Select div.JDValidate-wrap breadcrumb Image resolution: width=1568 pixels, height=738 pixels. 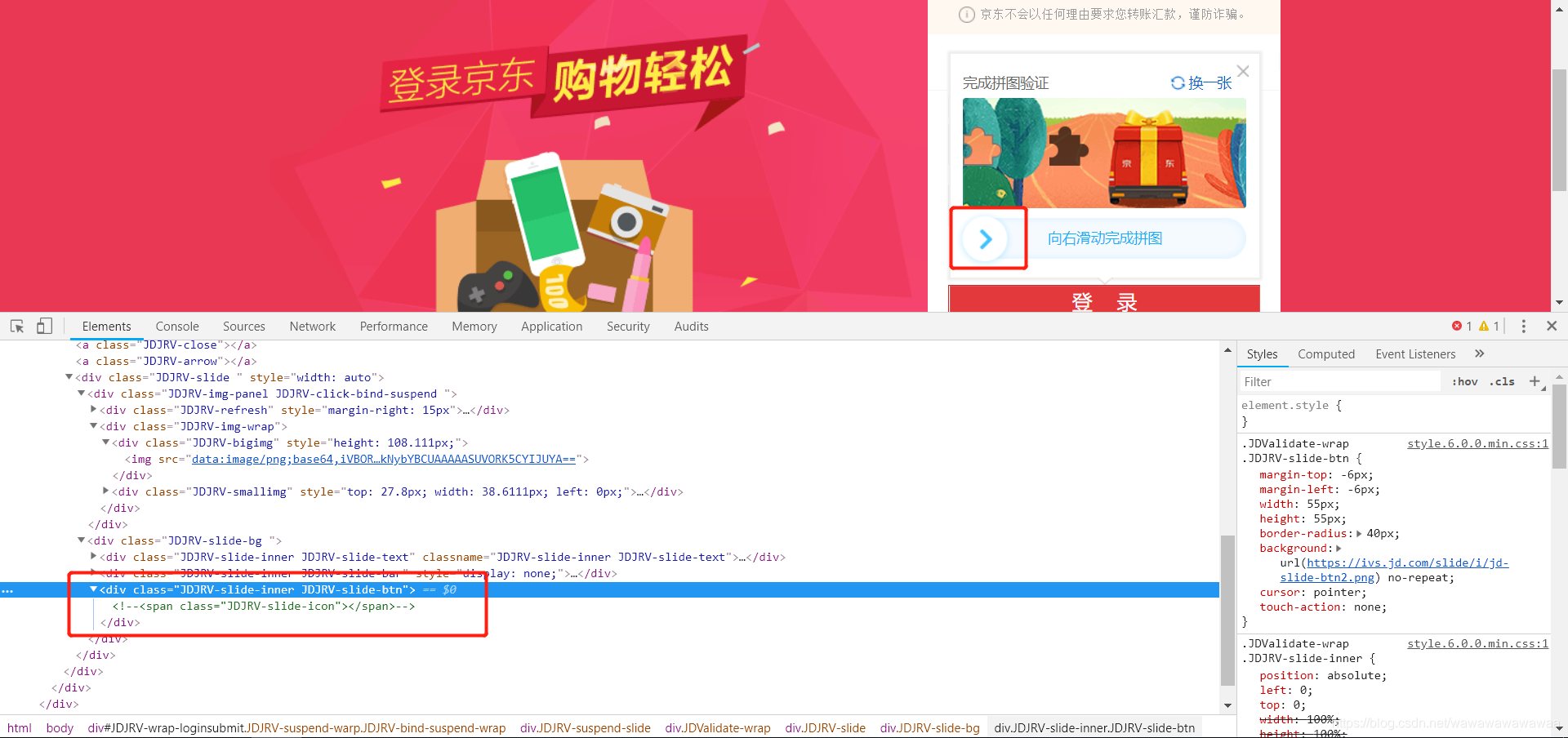click(718, 727)
